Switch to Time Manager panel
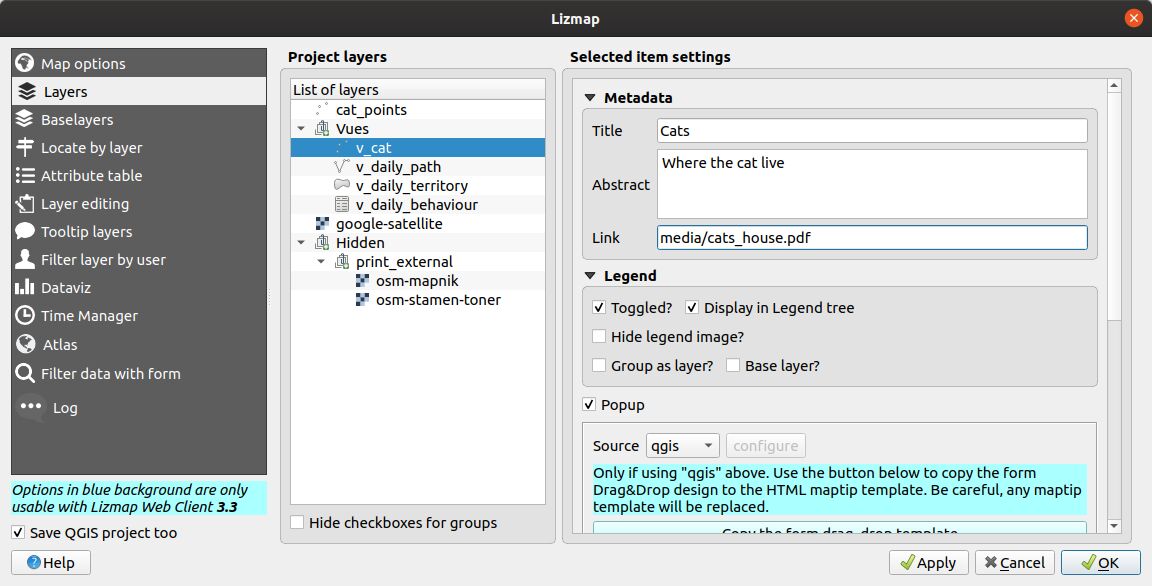This screenshot has width=1152, height=586. tap(139, 316)
